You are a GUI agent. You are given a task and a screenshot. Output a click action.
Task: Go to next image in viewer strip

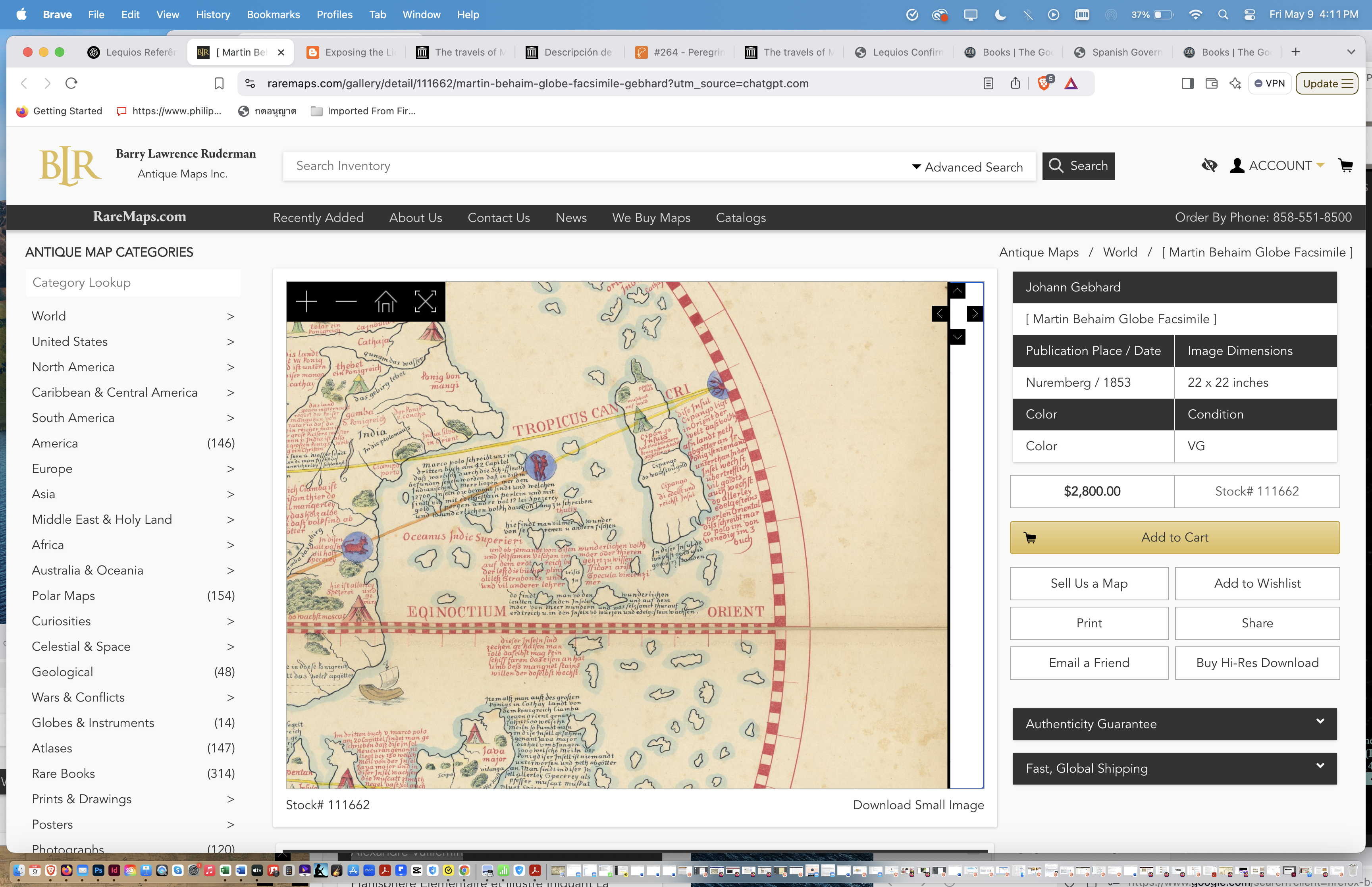tap(975, 313)
